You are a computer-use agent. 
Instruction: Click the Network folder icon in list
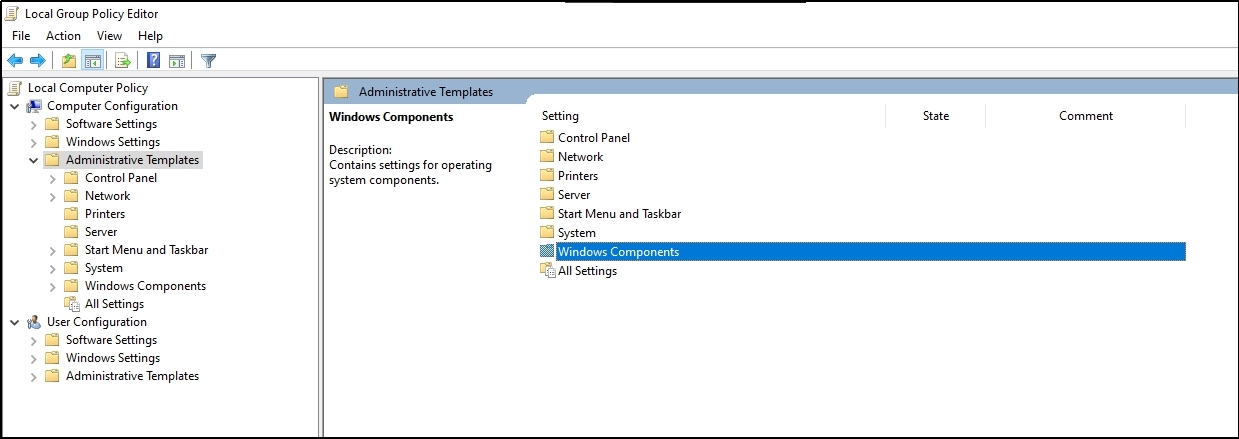coord(547,157)
